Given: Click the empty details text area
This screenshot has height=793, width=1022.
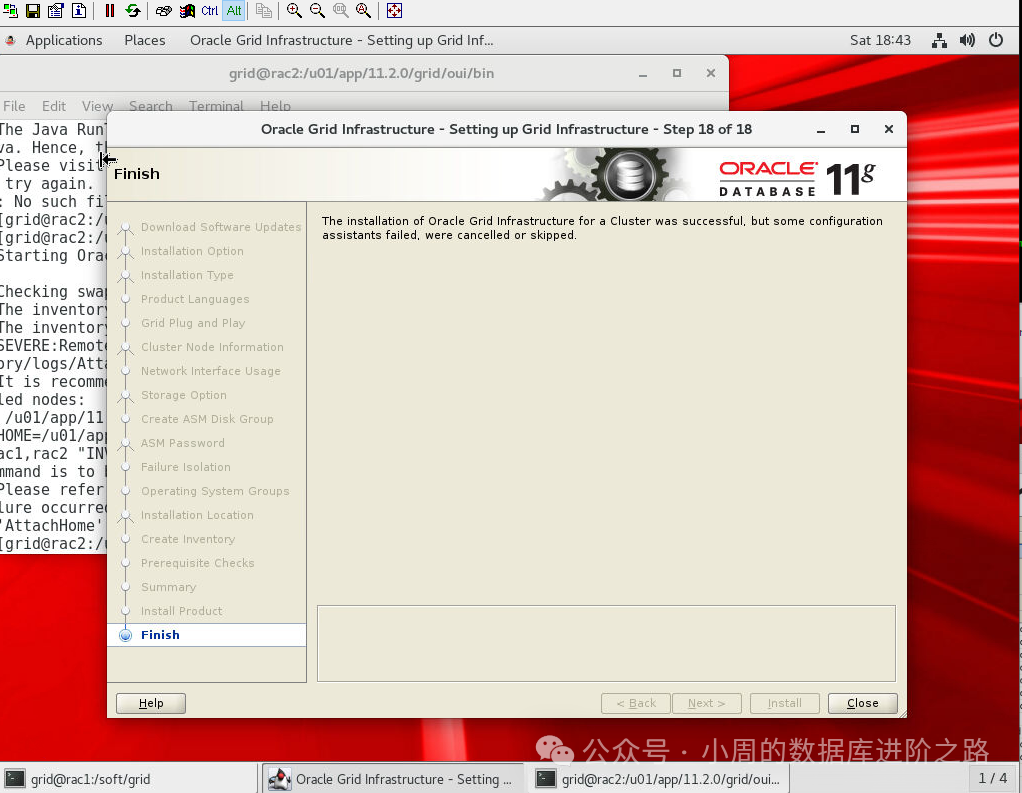Looking at the screenshot, I should (606, 643).
